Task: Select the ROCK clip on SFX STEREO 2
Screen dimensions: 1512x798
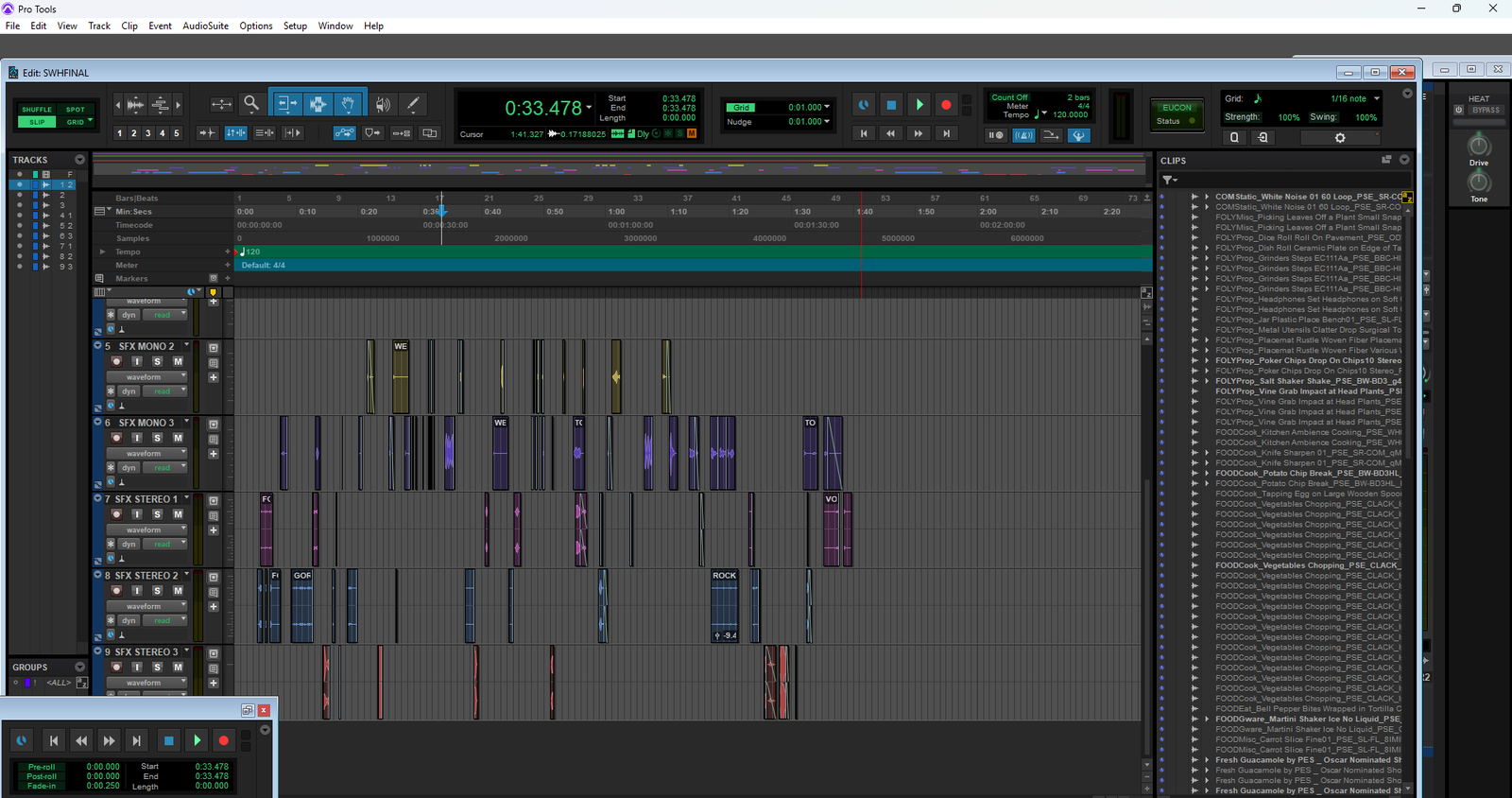Action: coord(725,605)
